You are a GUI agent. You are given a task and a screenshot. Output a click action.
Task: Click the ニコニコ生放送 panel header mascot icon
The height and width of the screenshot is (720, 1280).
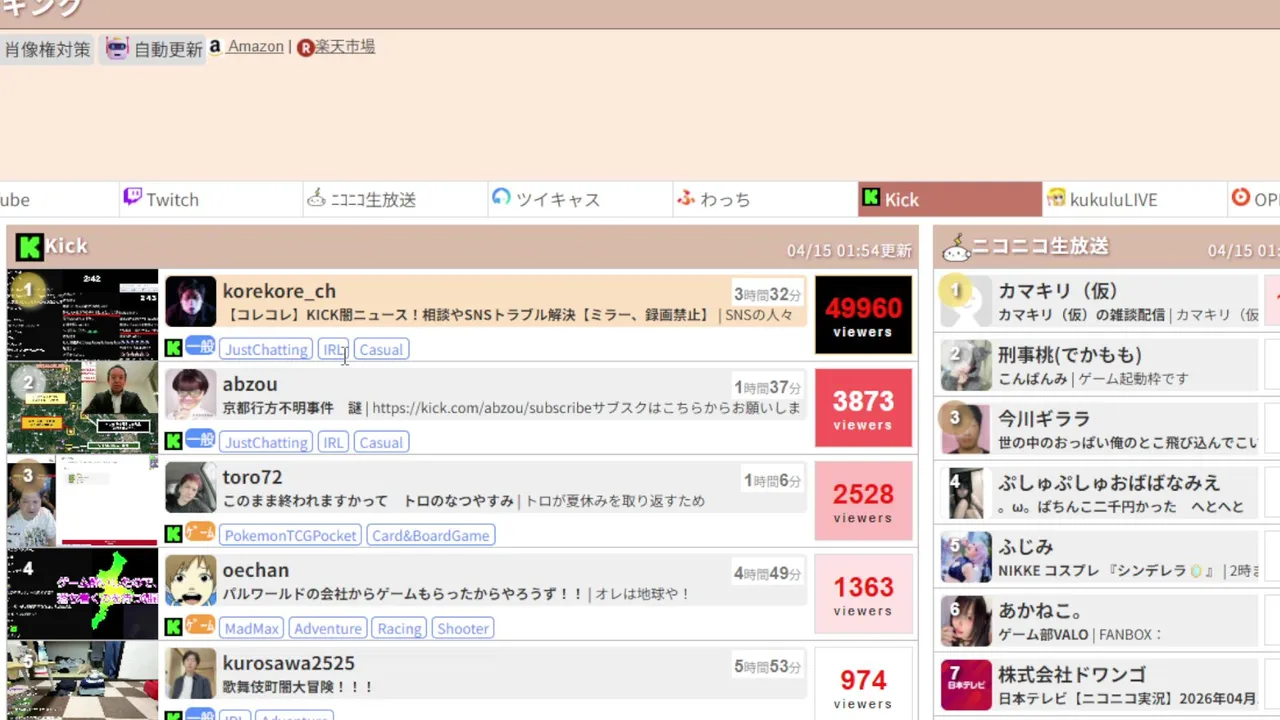coord(956,247)
